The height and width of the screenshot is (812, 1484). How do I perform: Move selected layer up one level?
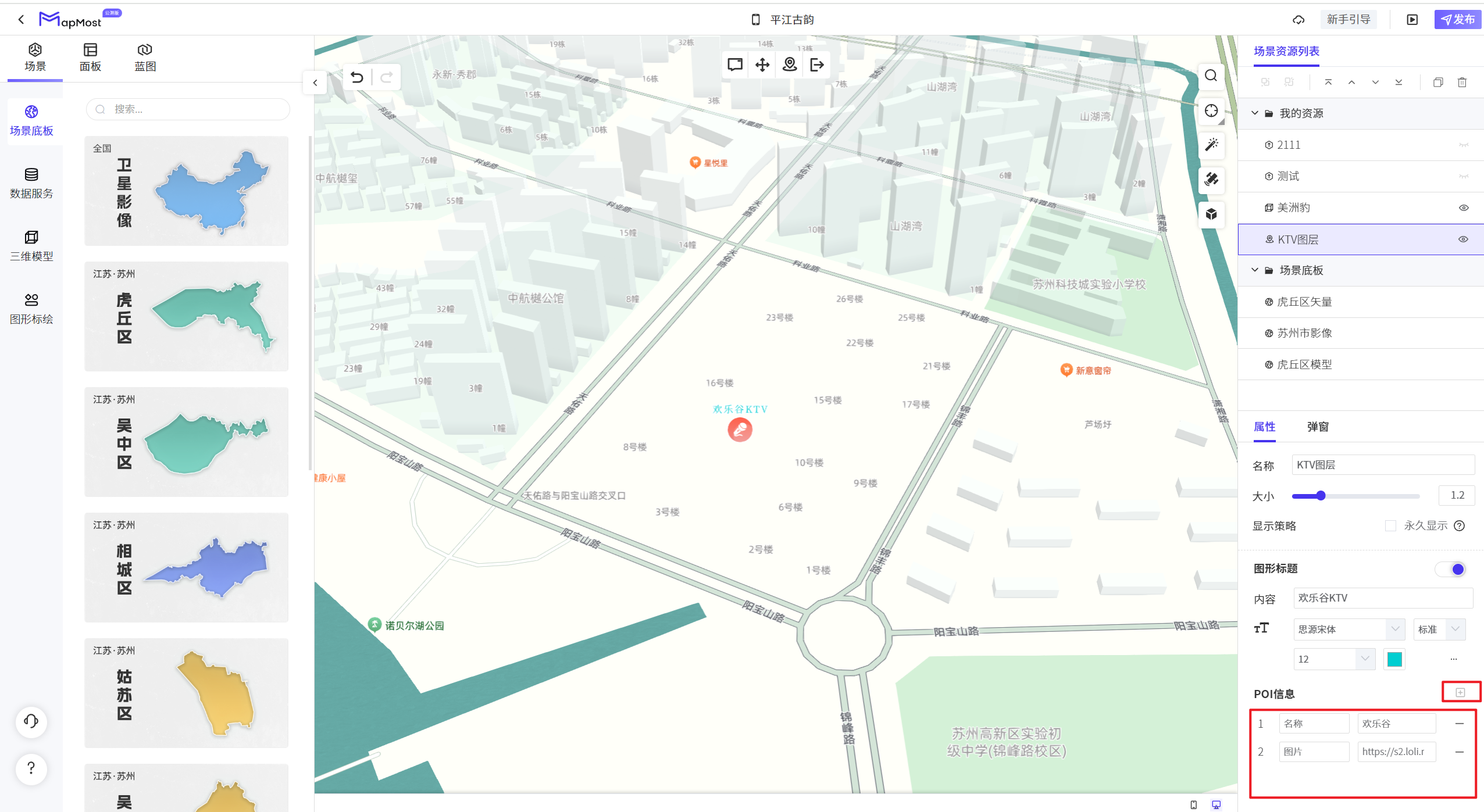[x=1351, y=83]
